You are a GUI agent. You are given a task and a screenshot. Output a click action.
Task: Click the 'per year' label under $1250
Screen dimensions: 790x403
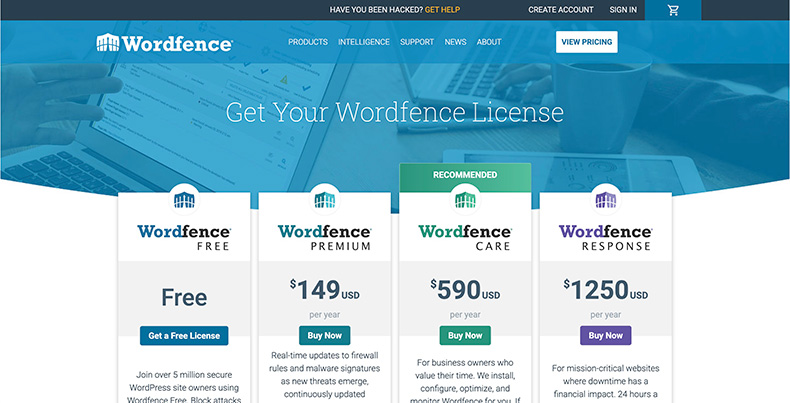[x=606, y=315]
